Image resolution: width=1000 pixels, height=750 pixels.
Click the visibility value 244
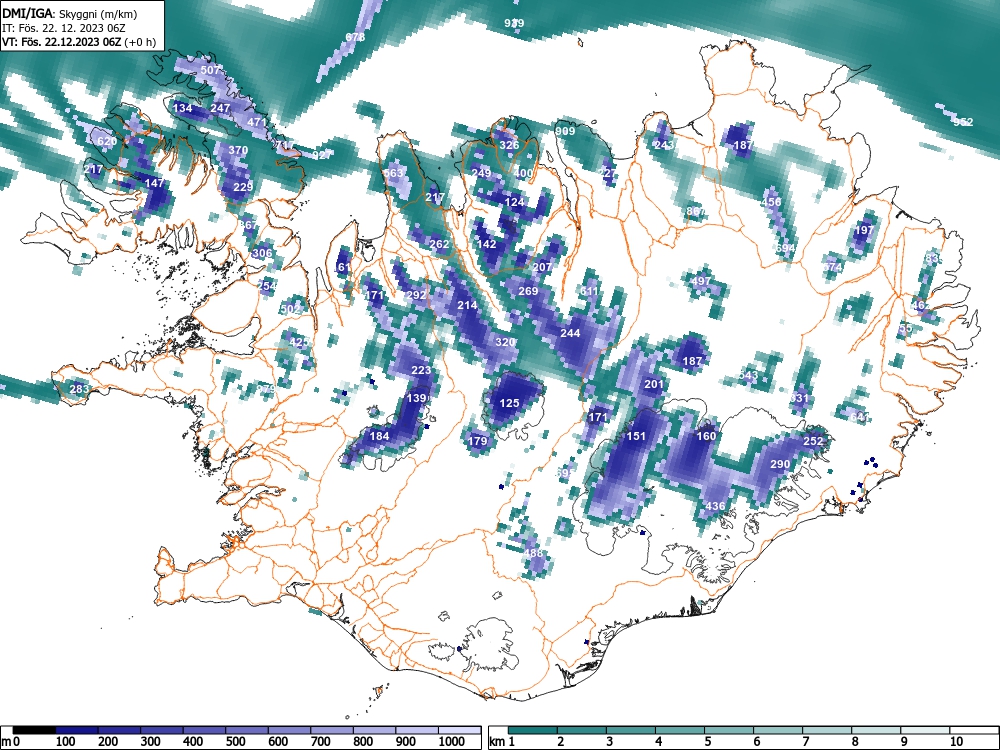click(x=570, y=333)
